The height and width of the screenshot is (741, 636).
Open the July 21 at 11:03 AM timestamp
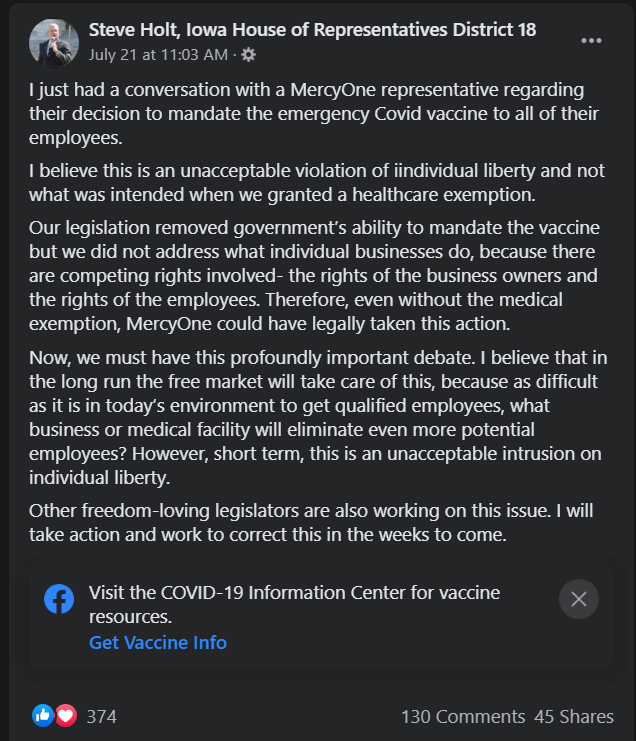pyautogui.click(x=158, y=54)
